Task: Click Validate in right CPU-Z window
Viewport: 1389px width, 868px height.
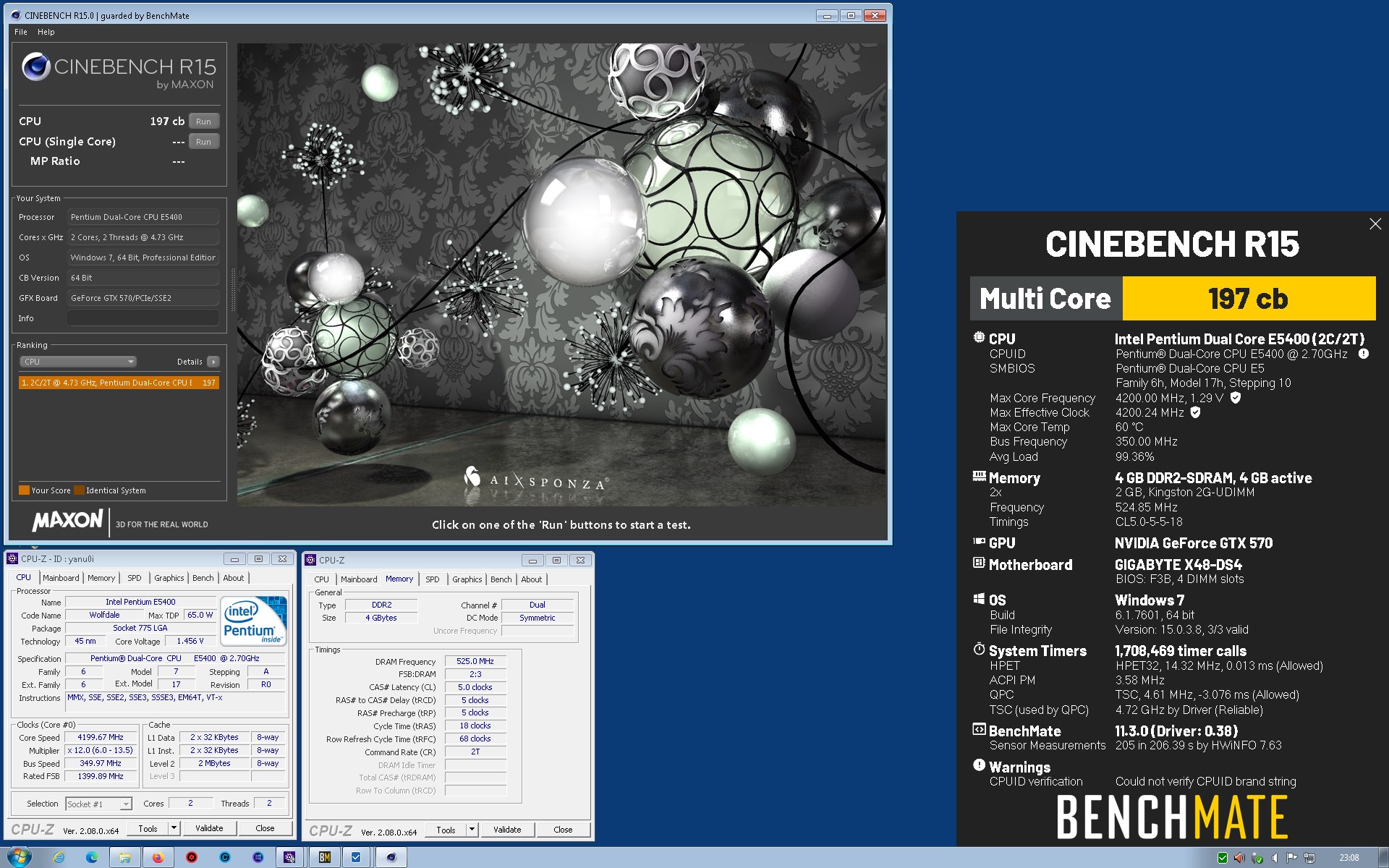Action: click(507, 830)
